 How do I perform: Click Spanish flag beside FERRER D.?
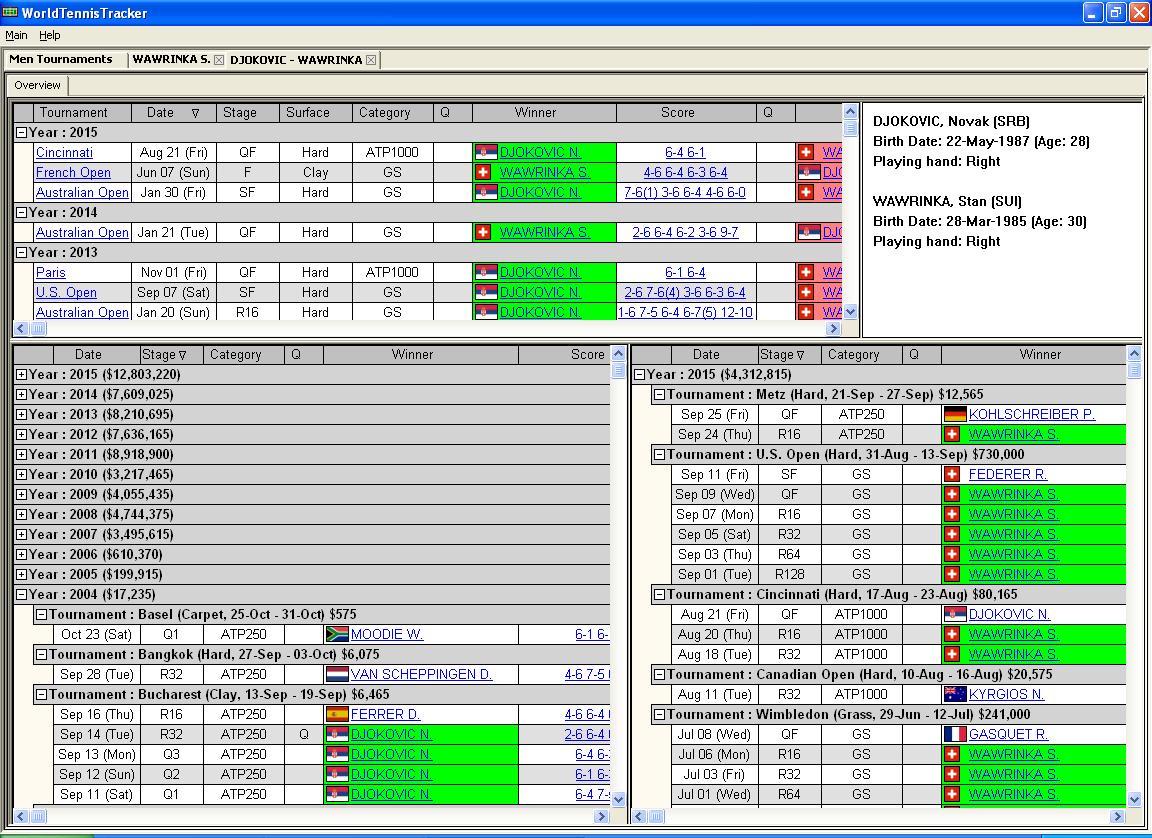point(337,714)
